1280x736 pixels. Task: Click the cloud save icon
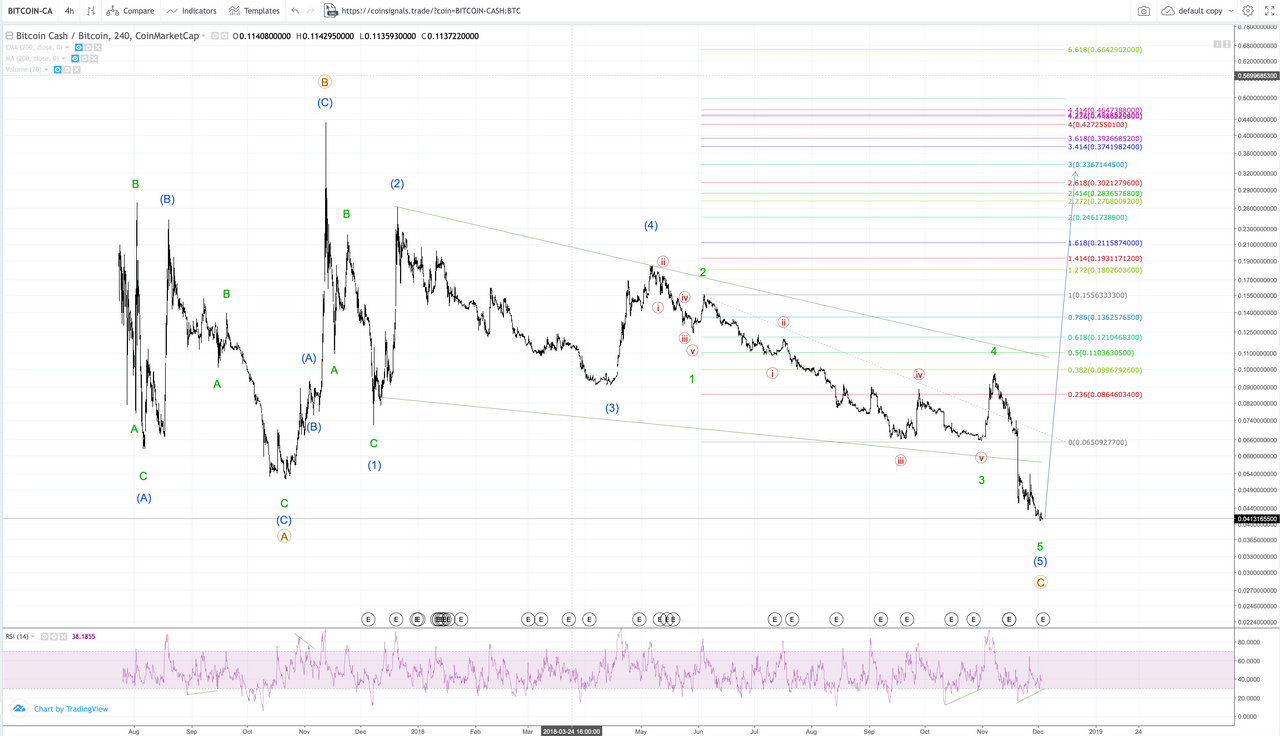1167,11
